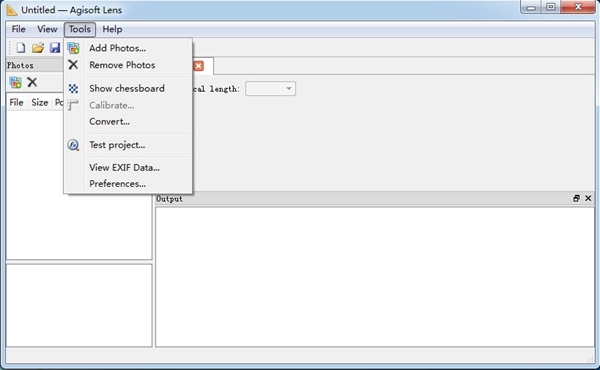Screen dimensions: 600x370
Task: Select Show chessboard menu entry
Action: click(128, 88)
